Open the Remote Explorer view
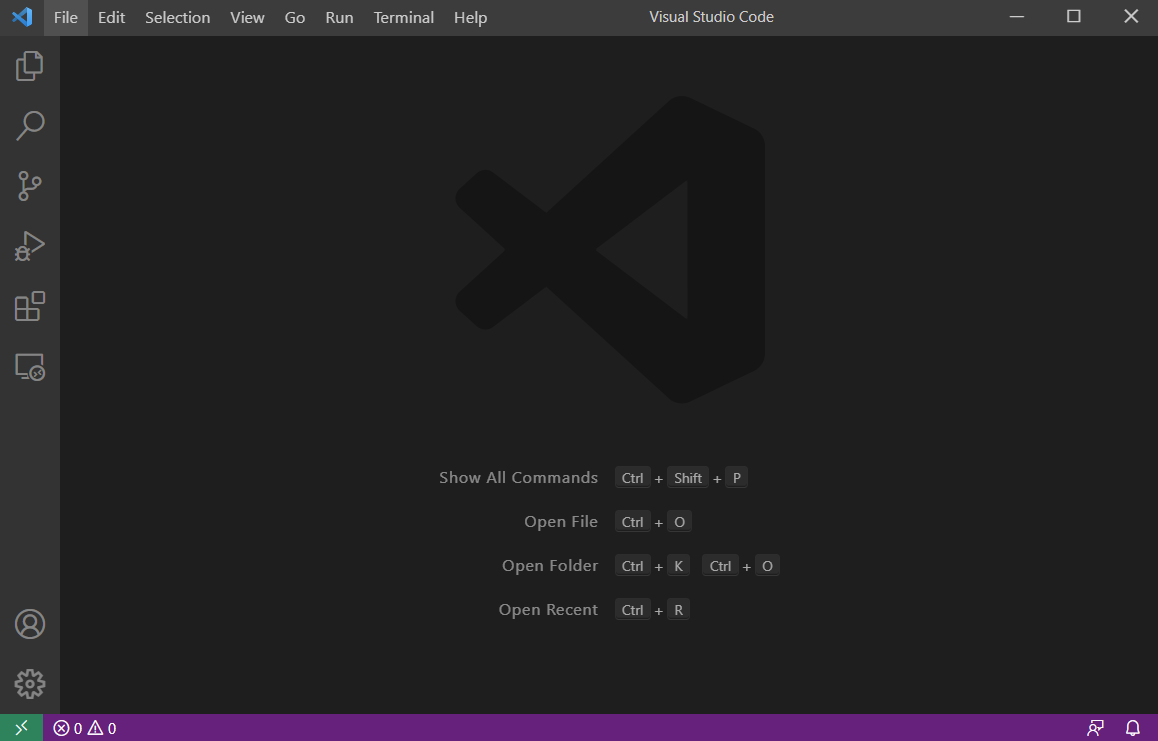The width and height of the screenshot is (1158, 741). 29,366
